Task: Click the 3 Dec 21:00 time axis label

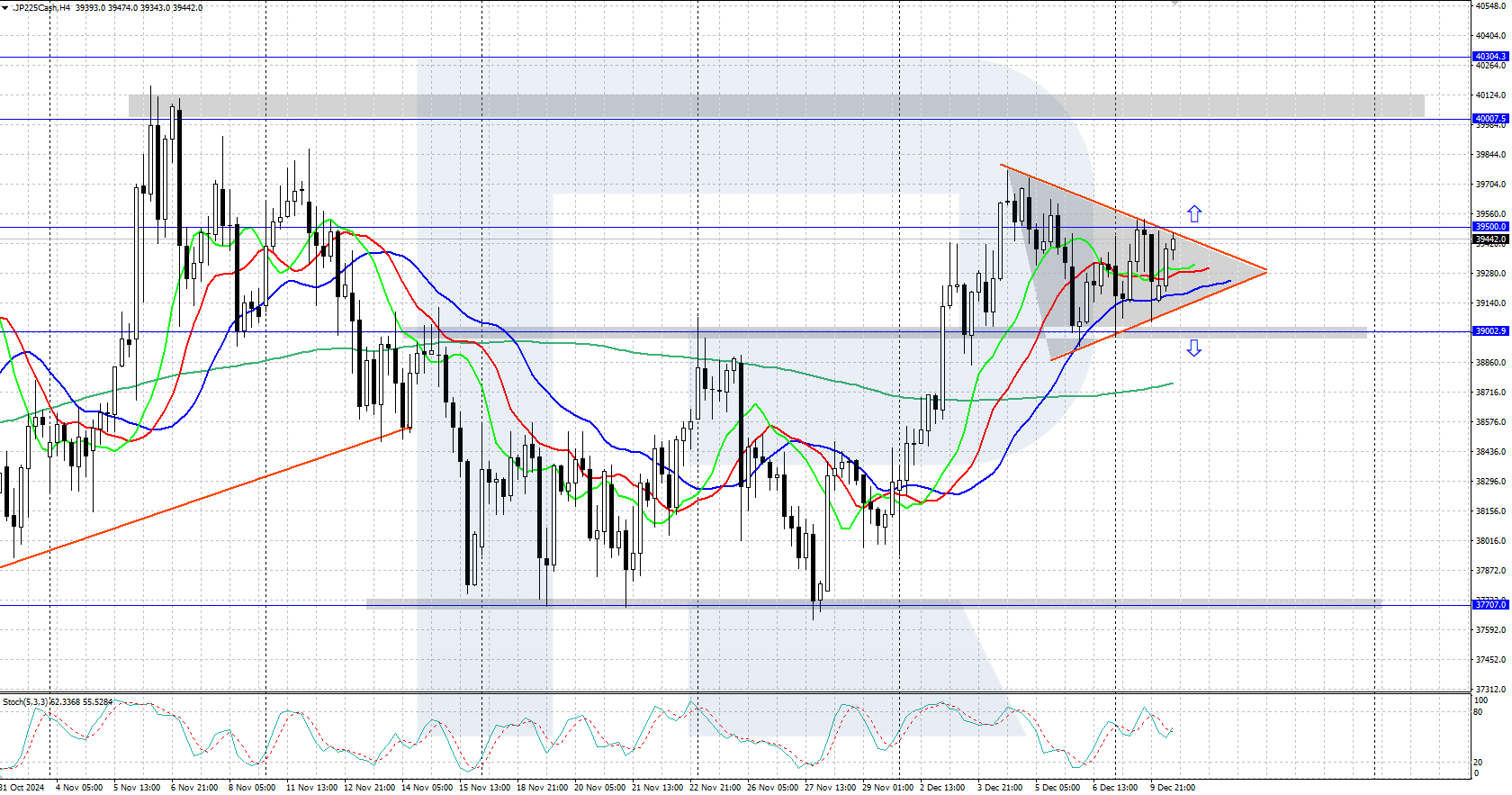Action: [x=1000, y=788]
